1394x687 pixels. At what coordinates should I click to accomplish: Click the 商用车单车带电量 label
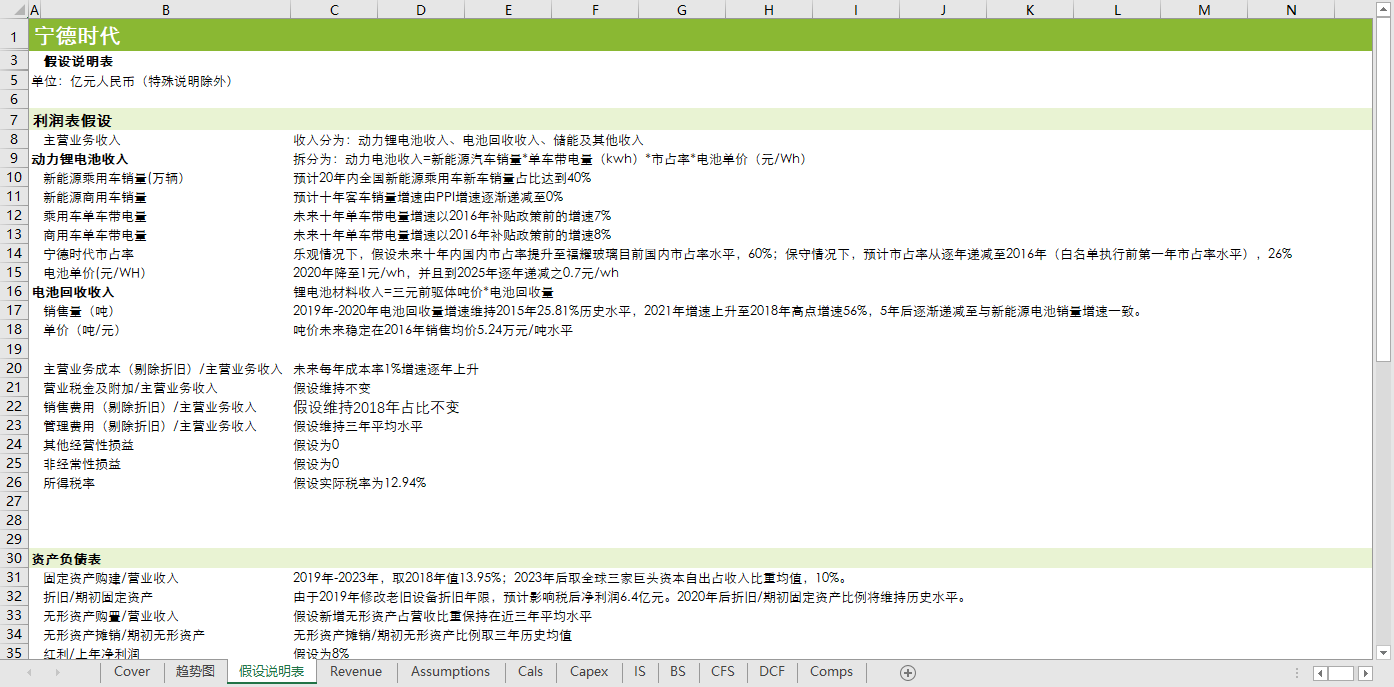(95, 235)
